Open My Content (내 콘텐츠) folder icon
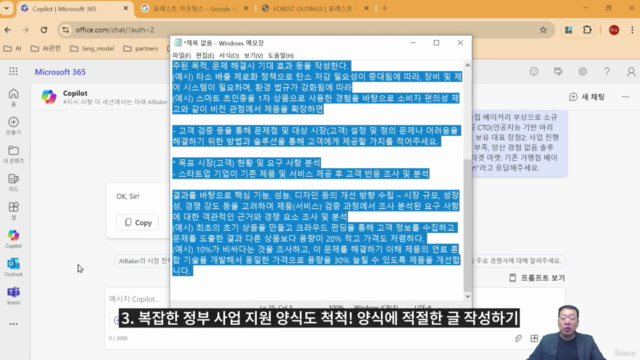Image resolution: width=640 pixels, height=360 pixels. click(13, 154)
